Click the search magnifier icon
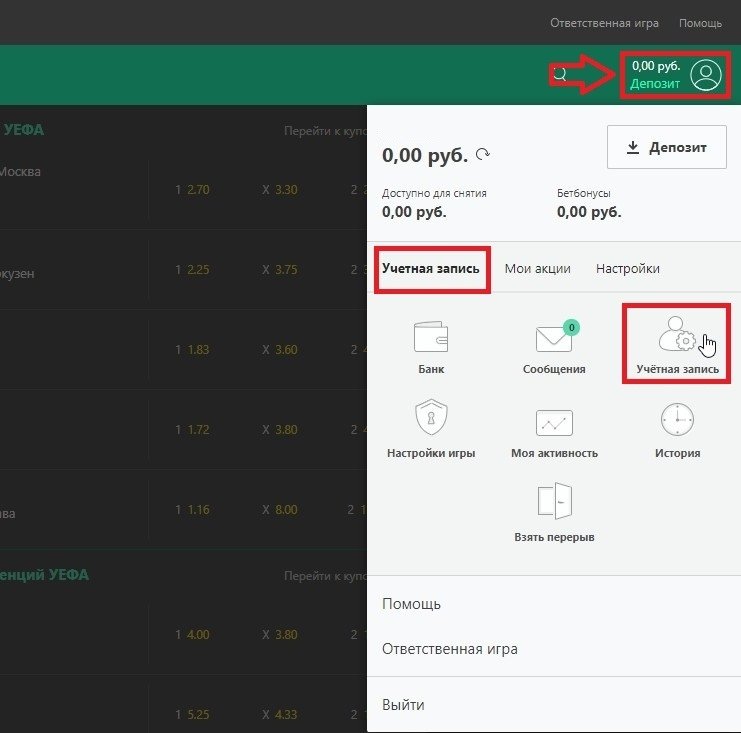 [560, 74]
